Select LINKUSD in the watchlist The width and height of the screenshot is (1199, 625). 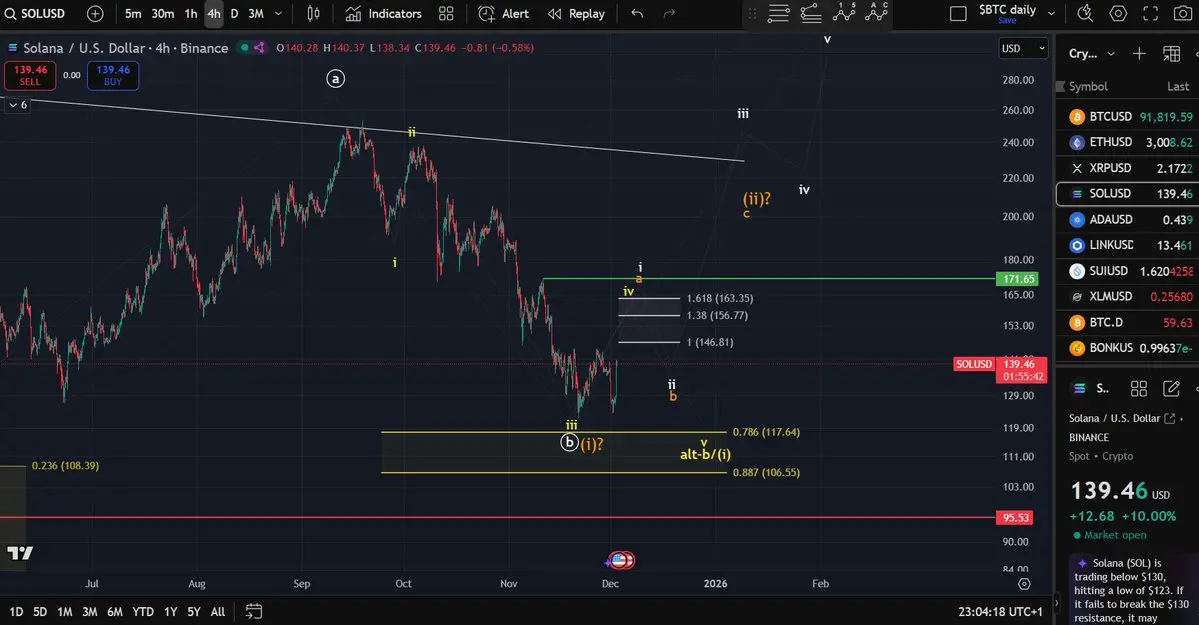[1128, 245]
